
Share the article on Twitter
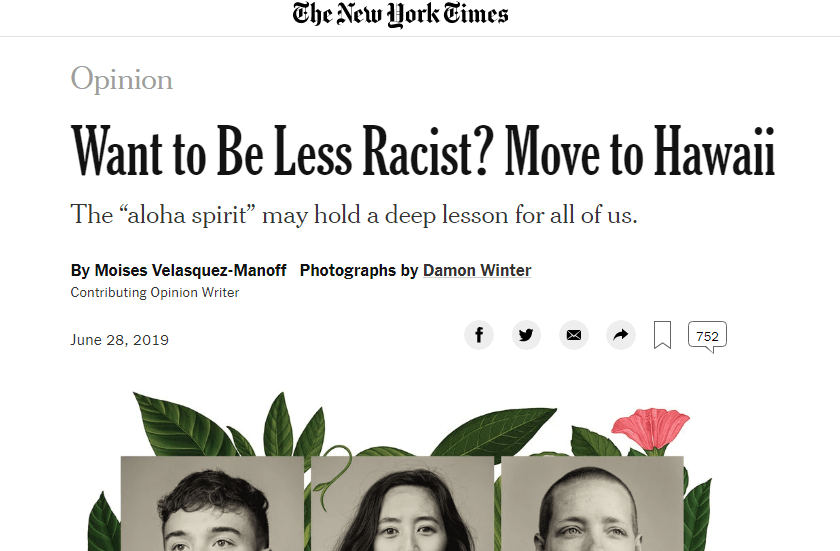[526, 335]
